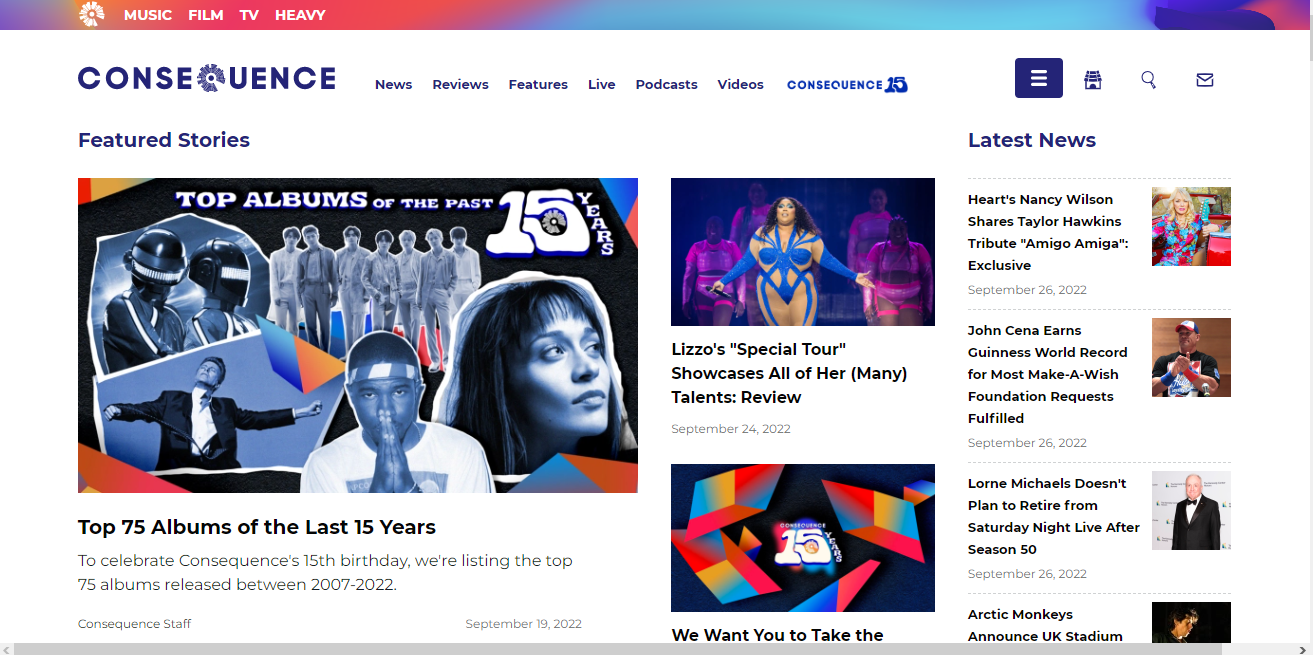Select HEAVY in the top bar
This screenshot has width=1313, height=655.
point(300,15)
